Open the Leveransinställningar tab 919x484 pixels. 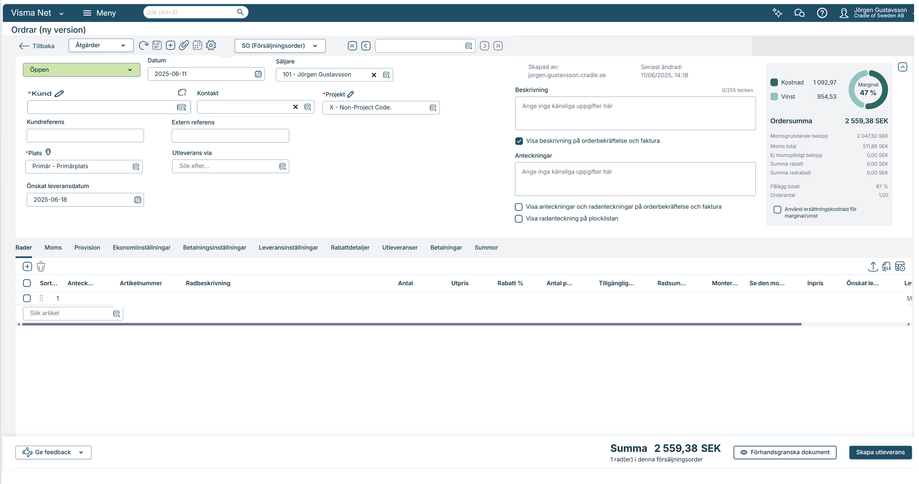point(288,248)
